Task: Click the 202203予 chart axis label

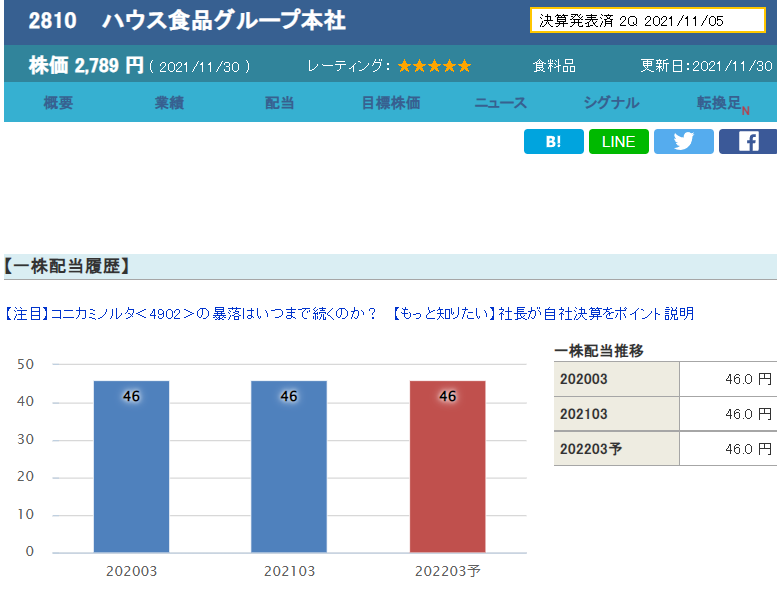Action: coord(447,571)
